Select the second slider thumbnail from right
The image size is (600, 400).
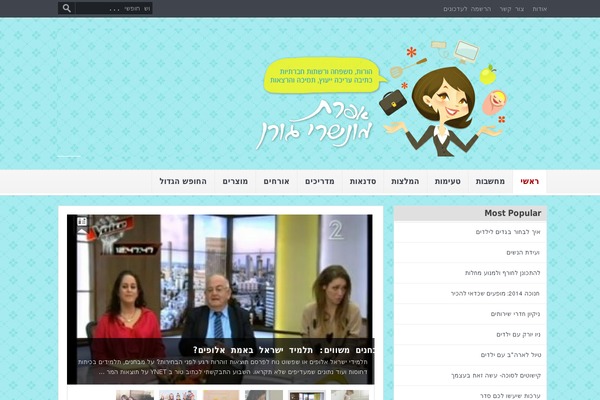coord(307,395)
